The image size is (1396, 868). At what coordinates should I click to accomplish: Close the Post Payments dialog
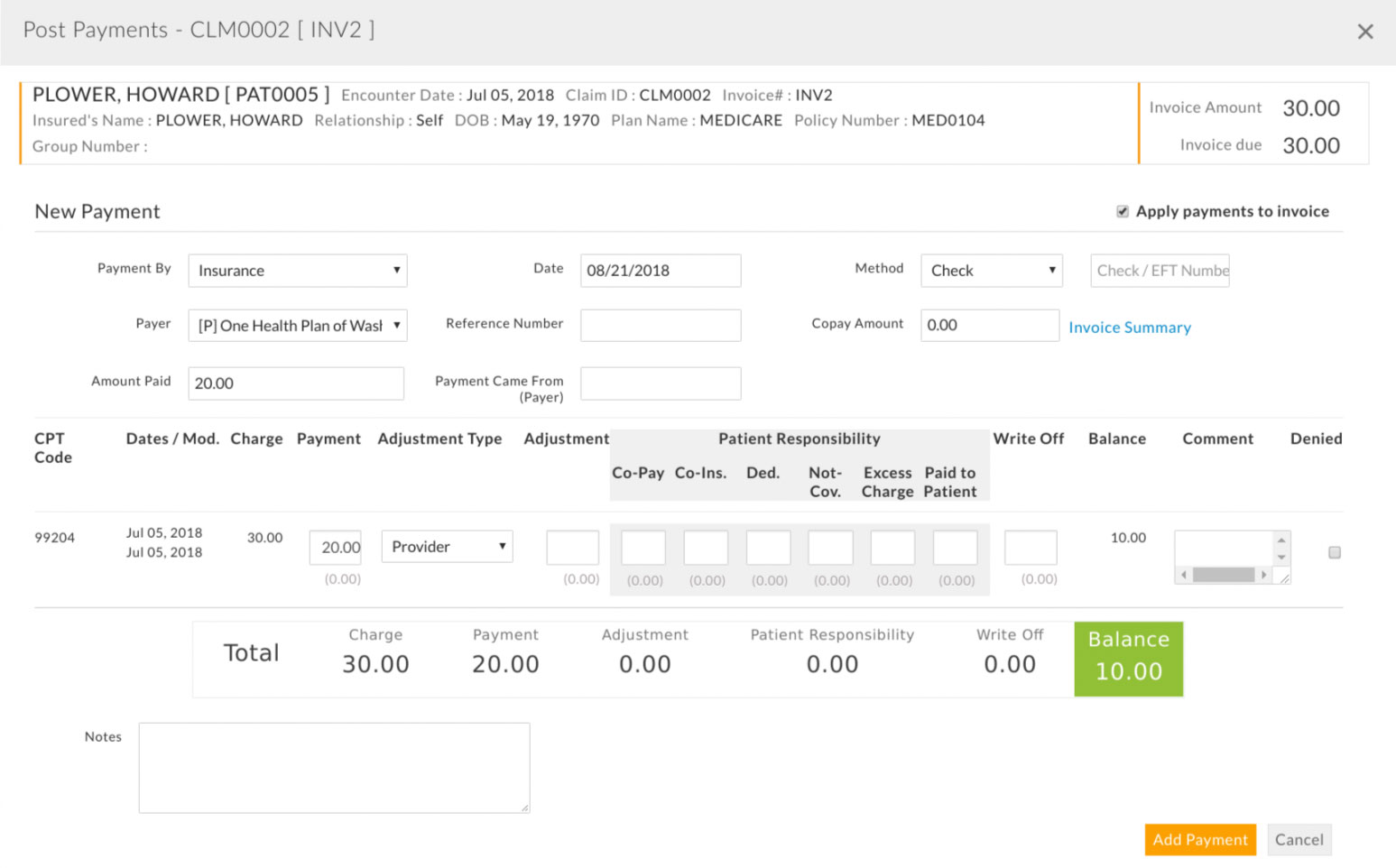[1364, 32]
